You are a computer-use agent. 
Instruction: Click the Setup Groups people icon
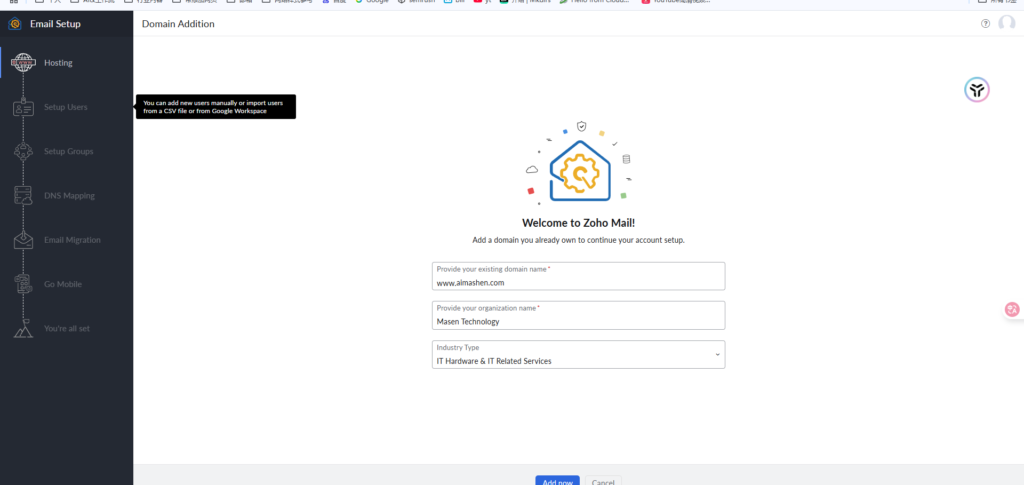click(24, 151)
